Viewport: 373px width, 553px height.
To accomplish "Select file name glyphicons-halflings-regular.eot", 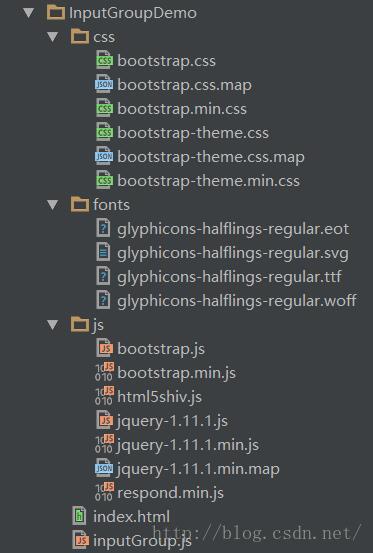I will [233, 230].
